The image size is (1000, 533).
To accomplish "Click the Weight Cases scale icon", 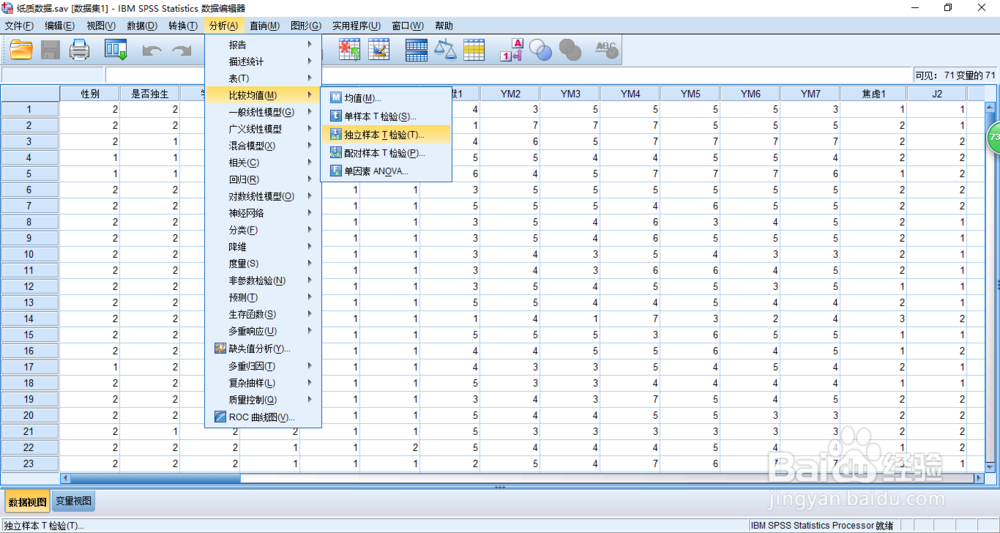I will tap(445, 50).
